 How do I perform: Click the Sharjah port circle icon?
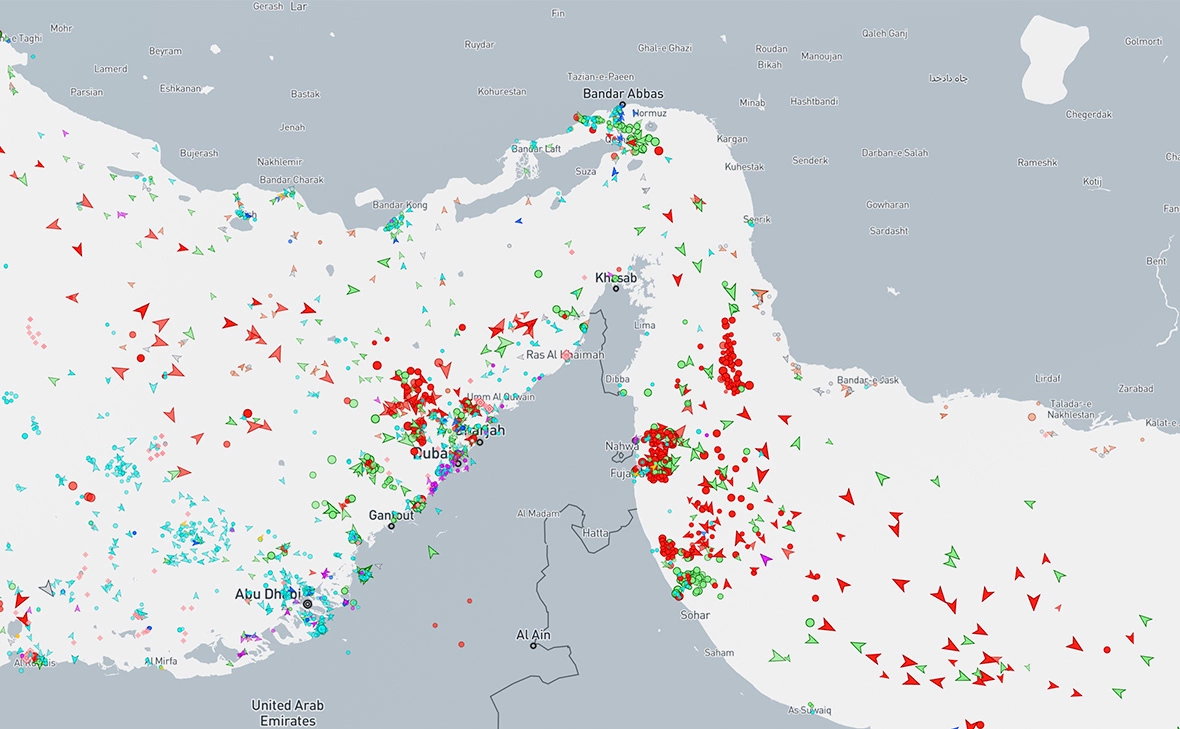click(480, 443)
